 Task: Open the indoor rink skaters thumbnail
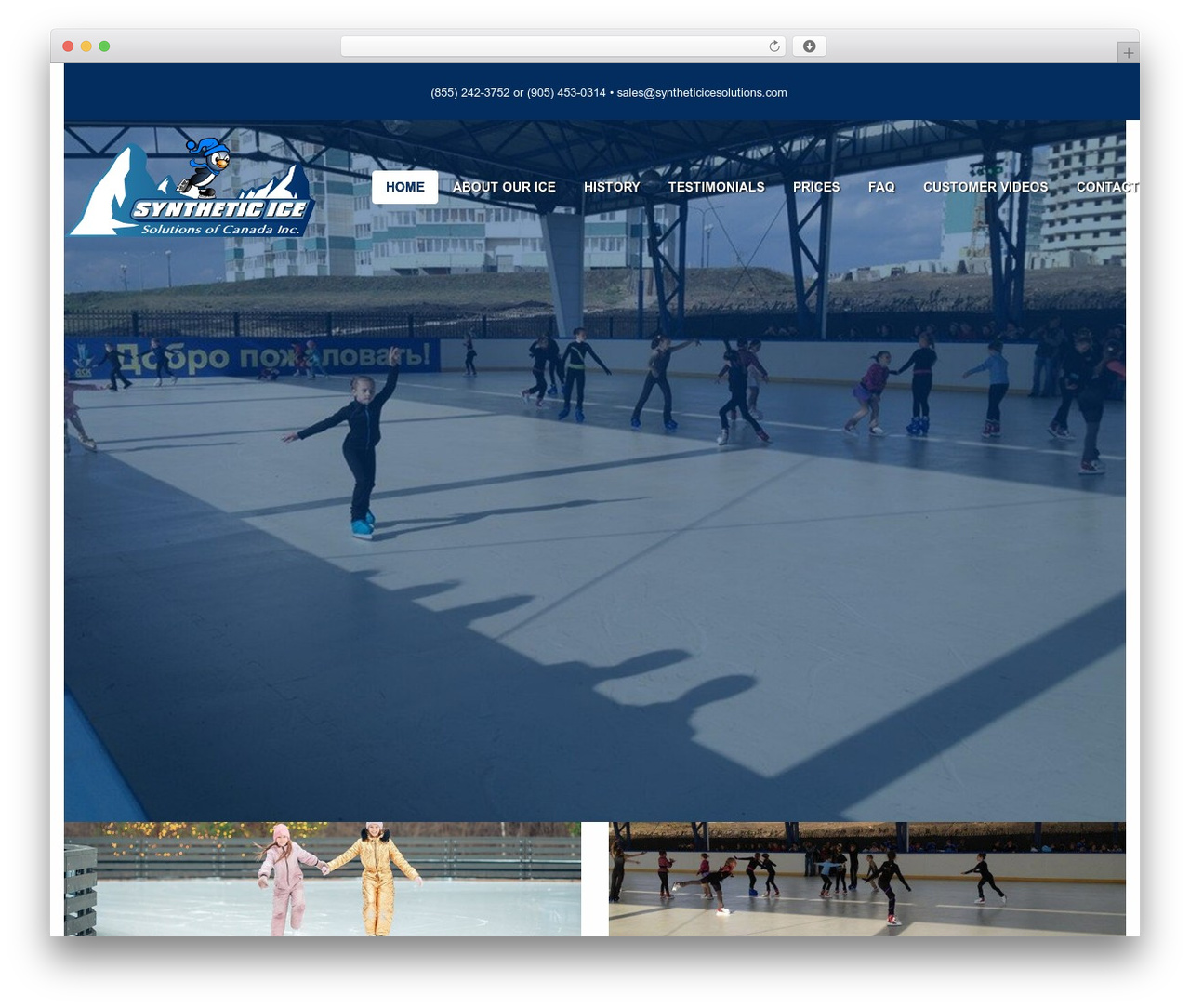[867, 879]
